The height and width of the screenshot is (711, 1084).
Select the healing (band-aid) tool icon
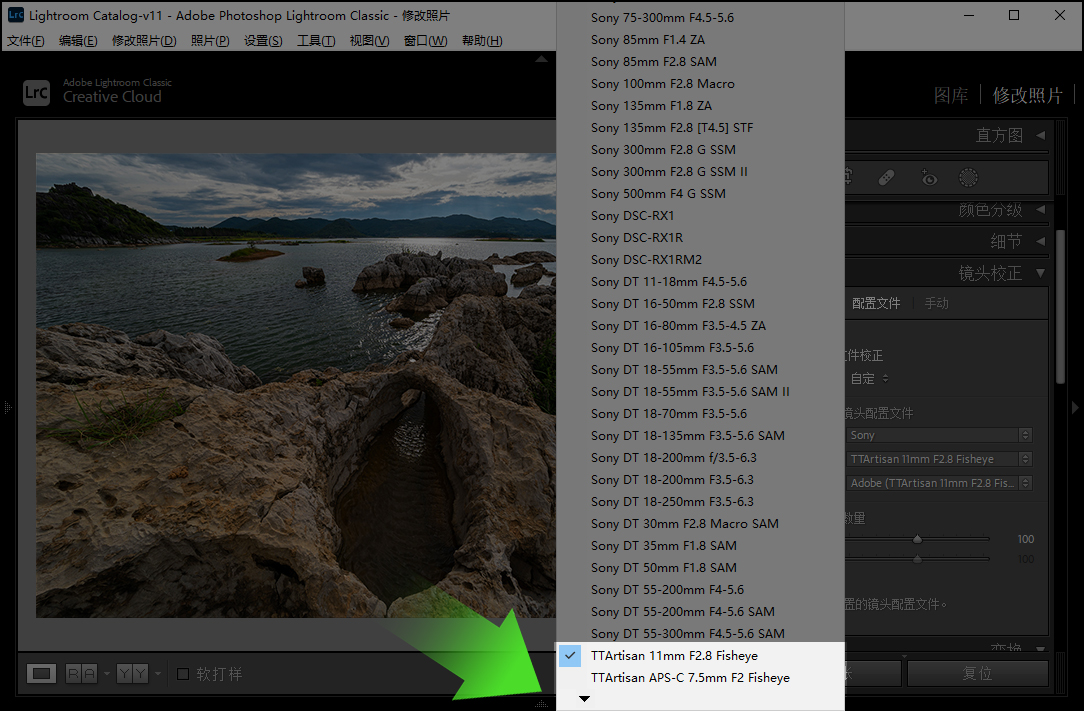(886, 178)
